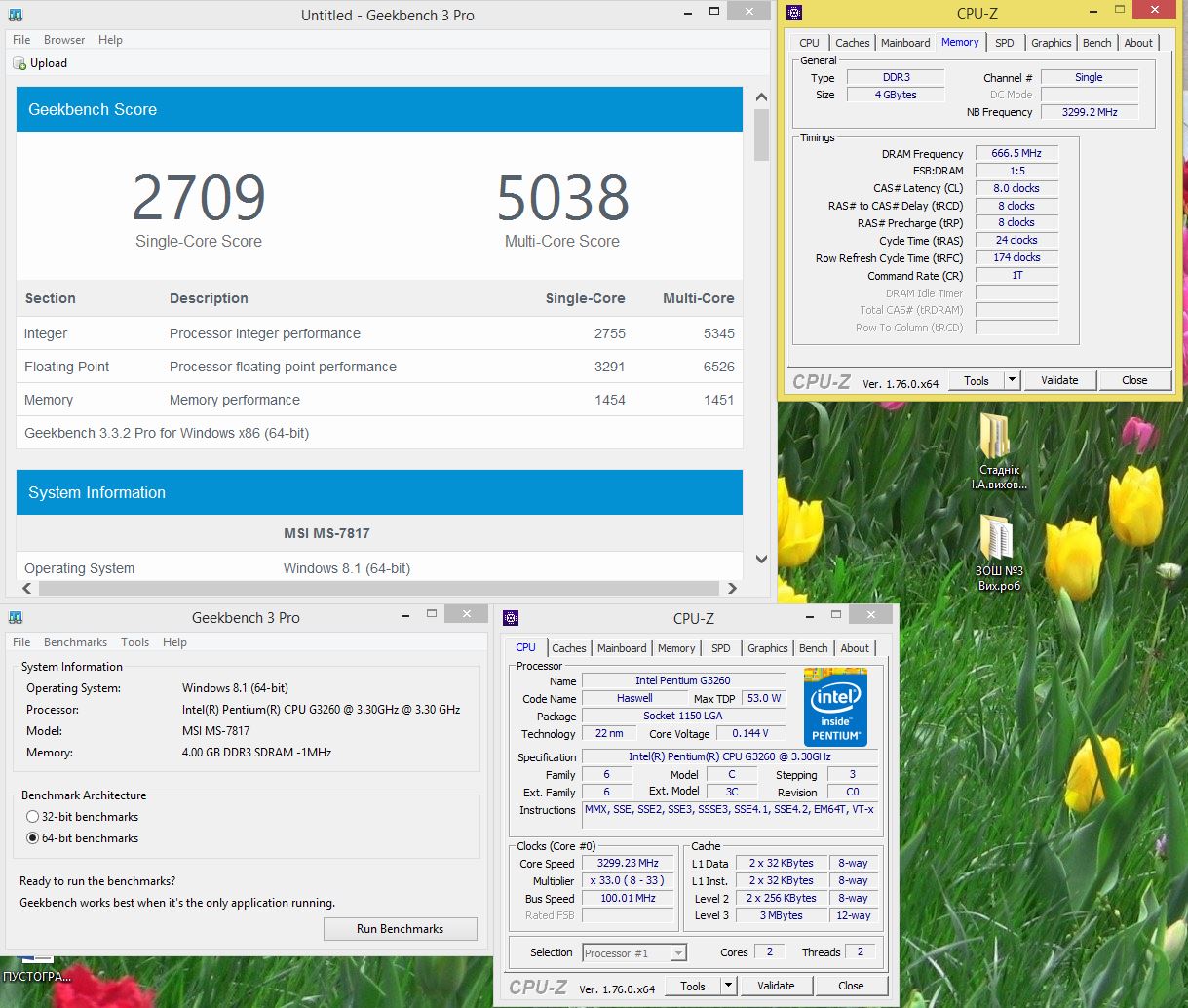Select the SPD tab in top CPU-Z window
This screenshot has width=1188, height=1008.
1005,43
